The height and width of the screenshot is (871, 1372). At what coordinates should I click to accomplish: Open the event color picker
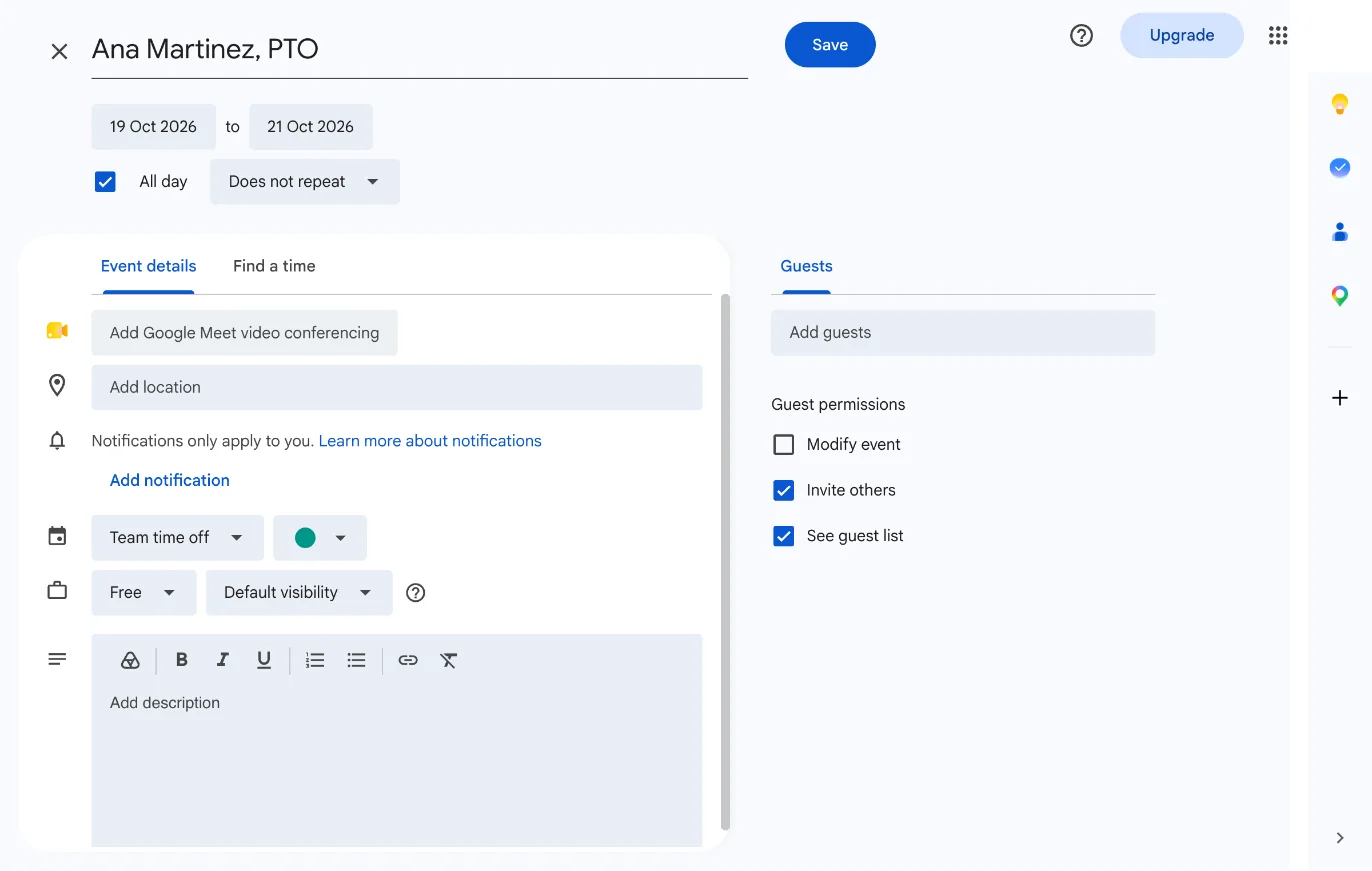320,538
